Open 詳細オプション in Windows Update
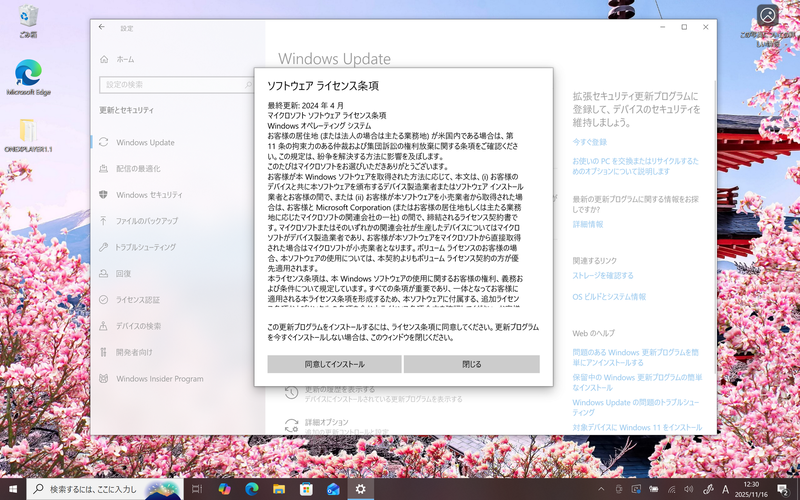This screenshot has width=800, height=500. click(x=327, y=422)
